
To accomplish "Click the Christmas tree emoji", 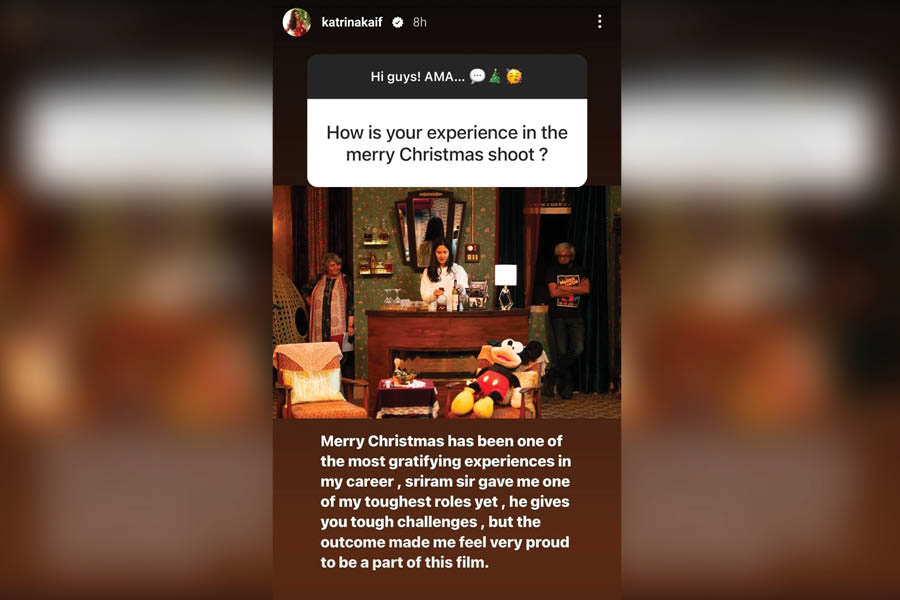I will (x=495, y=76).
